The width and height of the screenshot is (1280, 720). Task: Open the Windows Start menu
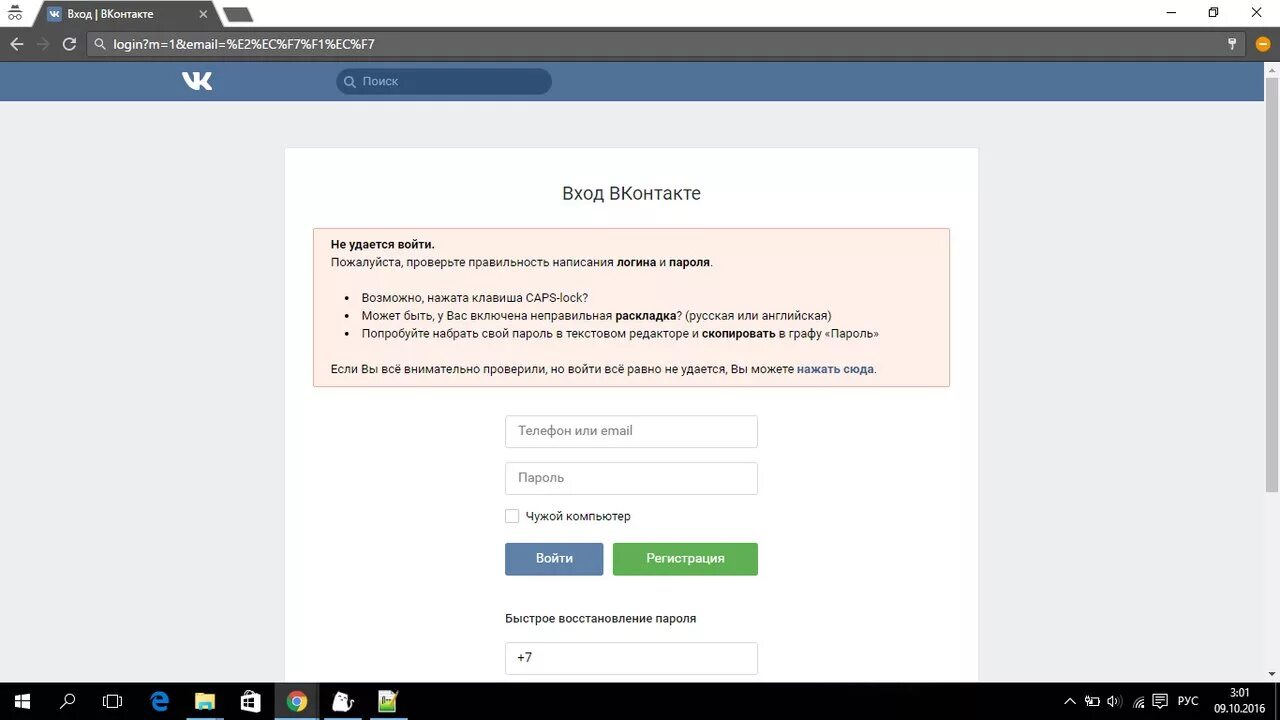pos(22,701)
